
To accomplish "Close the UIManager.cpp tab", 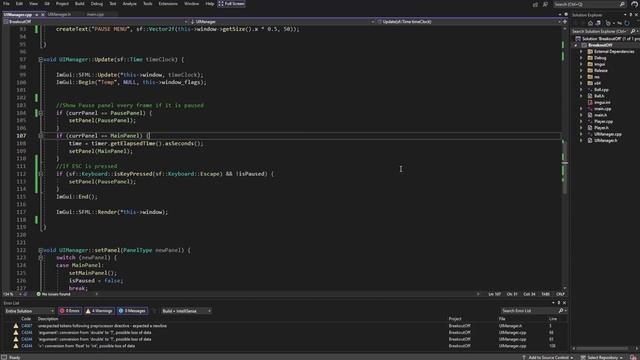I will (42, 15).
